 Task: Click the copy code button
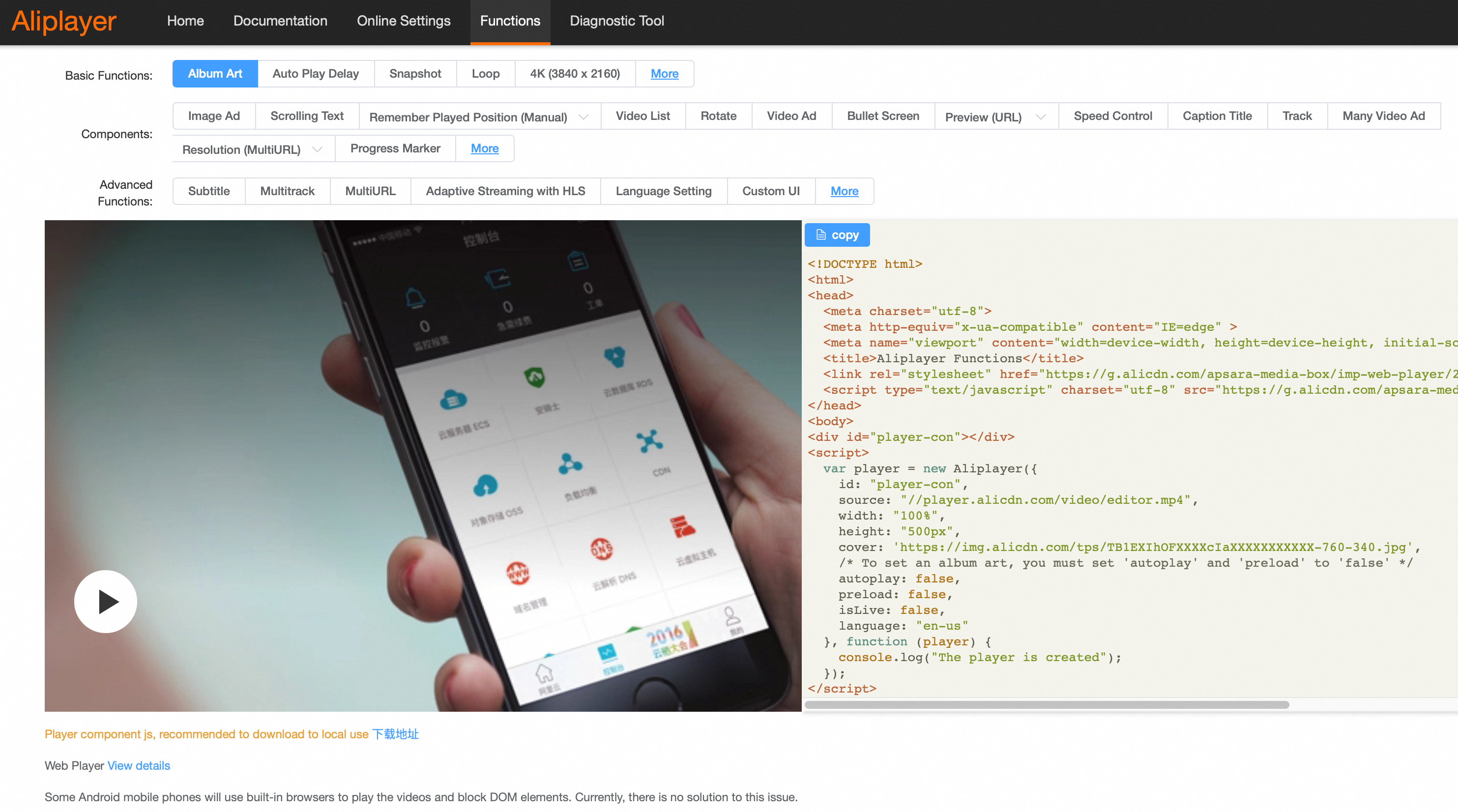[x=837, y=235]
